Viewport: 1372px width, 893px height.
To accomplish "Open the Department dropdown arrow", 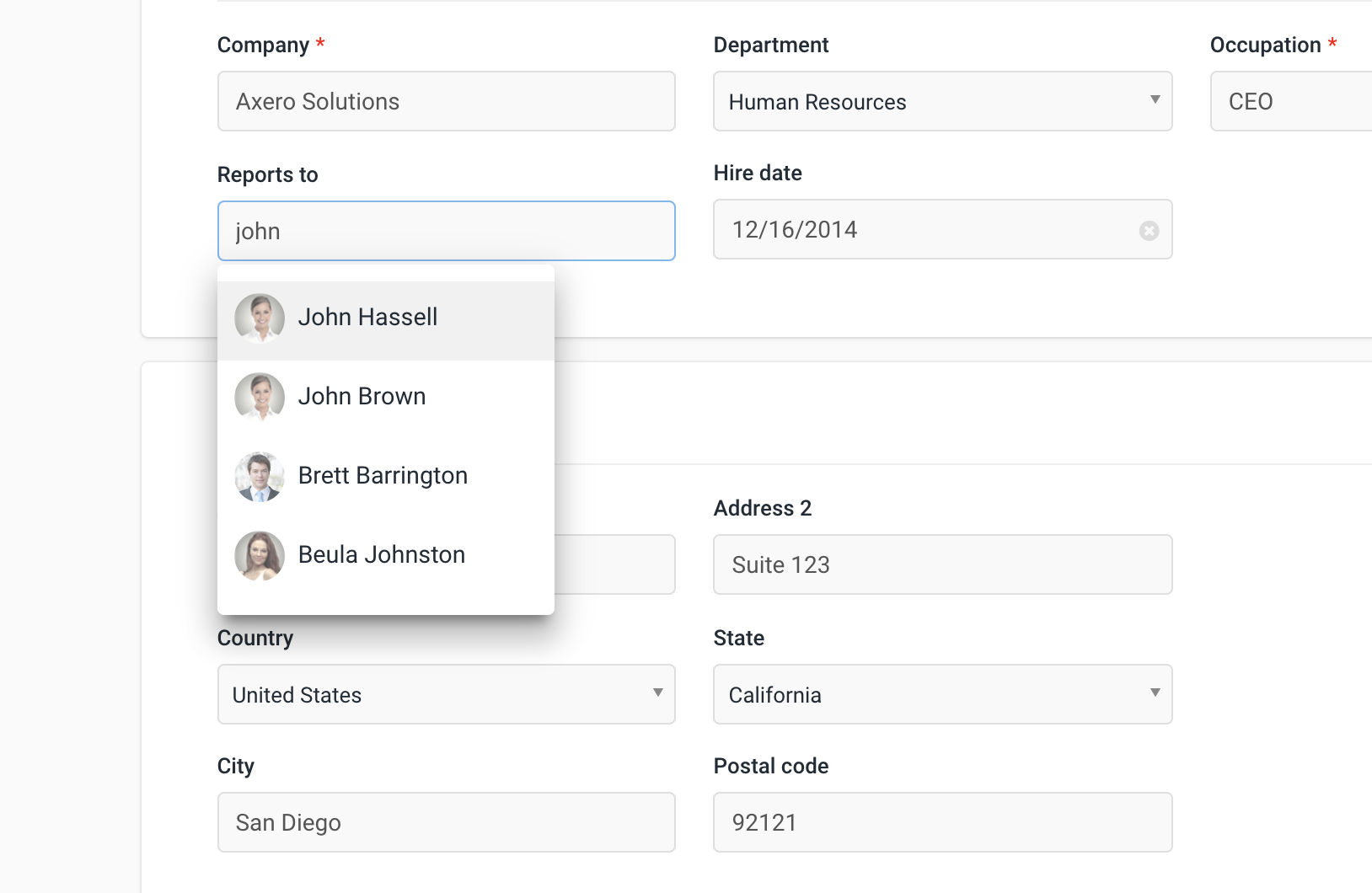I will (x=1155, y=100).
